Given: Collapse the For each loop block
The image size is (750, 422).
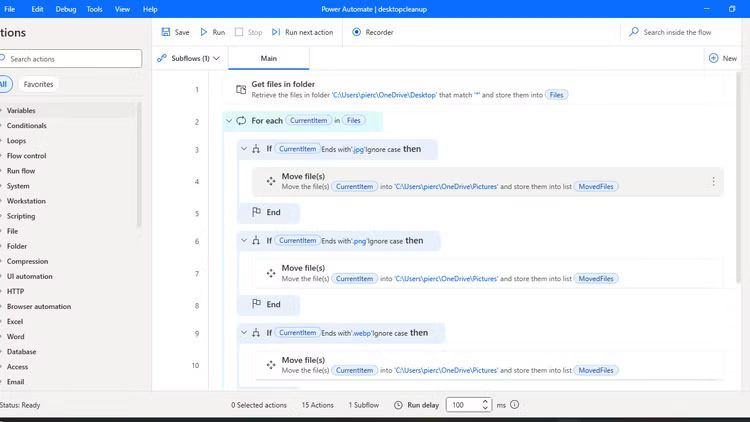Looking at the screenshot, I should (229, 121).
